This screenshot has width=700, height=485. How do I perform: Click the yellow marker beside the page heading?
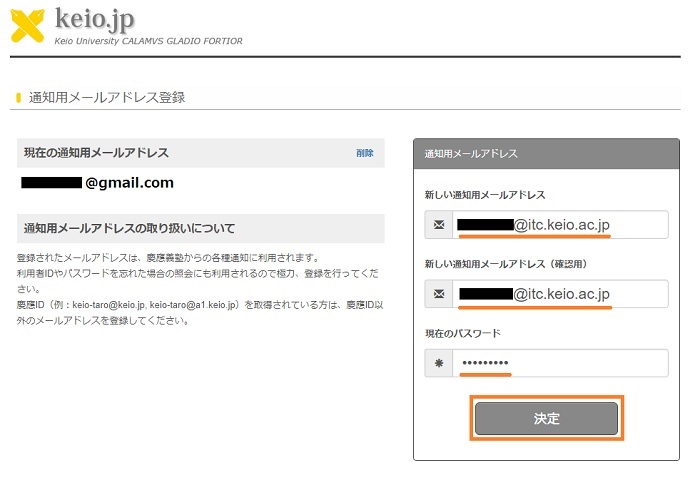tap(19, 98)
